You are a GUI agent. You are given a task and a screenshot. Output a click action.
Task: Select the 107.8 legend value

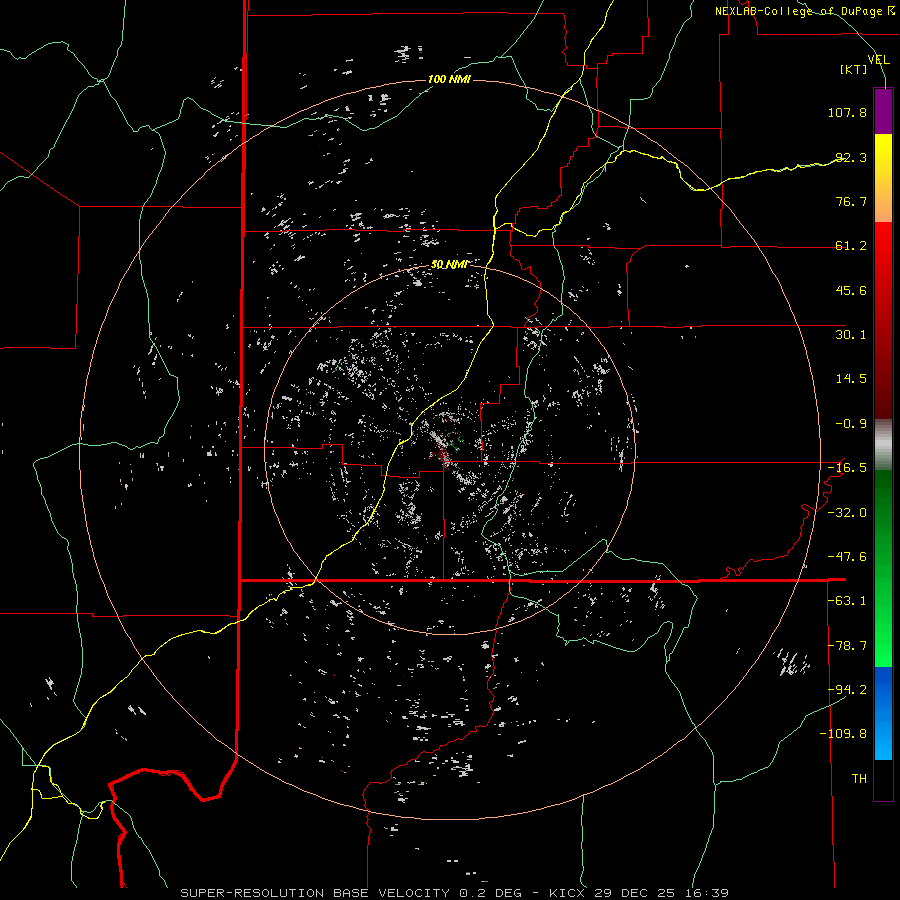(847, 112)
